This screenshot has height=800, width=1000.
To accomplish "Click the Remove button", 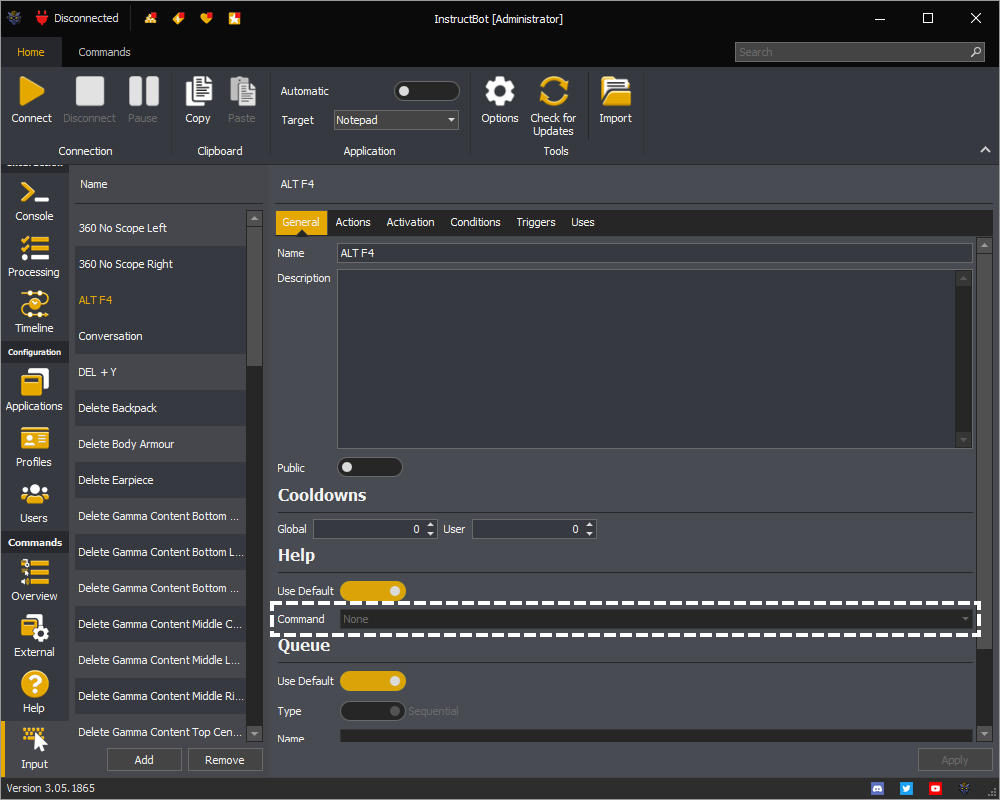I will (224, 760).
